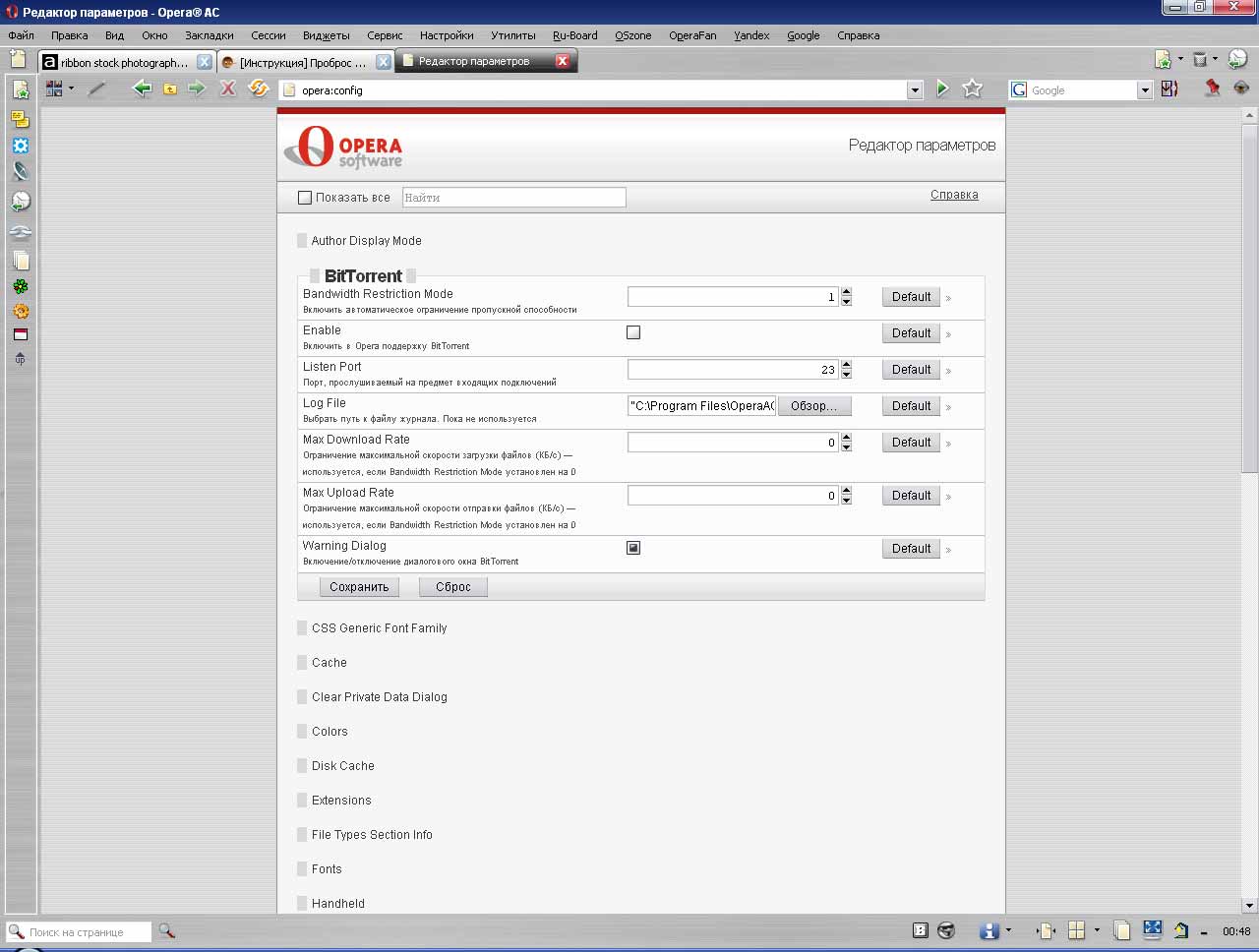Click the fullscreen icon in status bar
Viewport: 1259px width, 952px height.
[1152, 929]
